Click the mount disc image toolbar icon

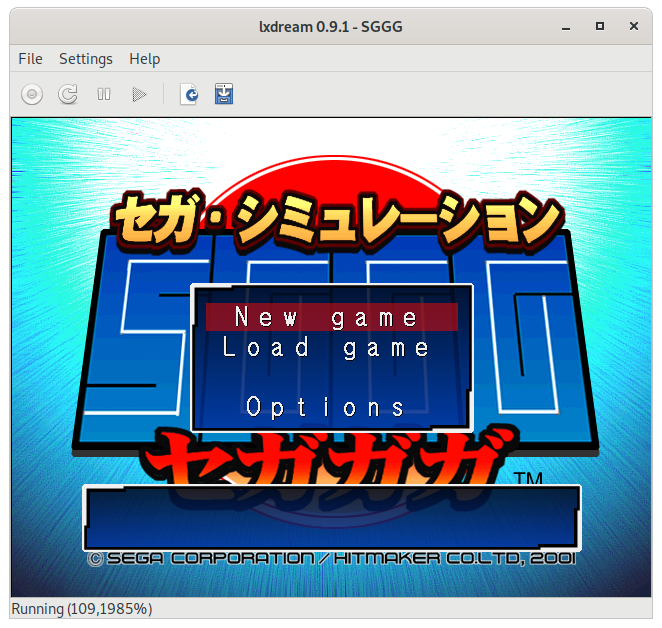click(32, 94)
